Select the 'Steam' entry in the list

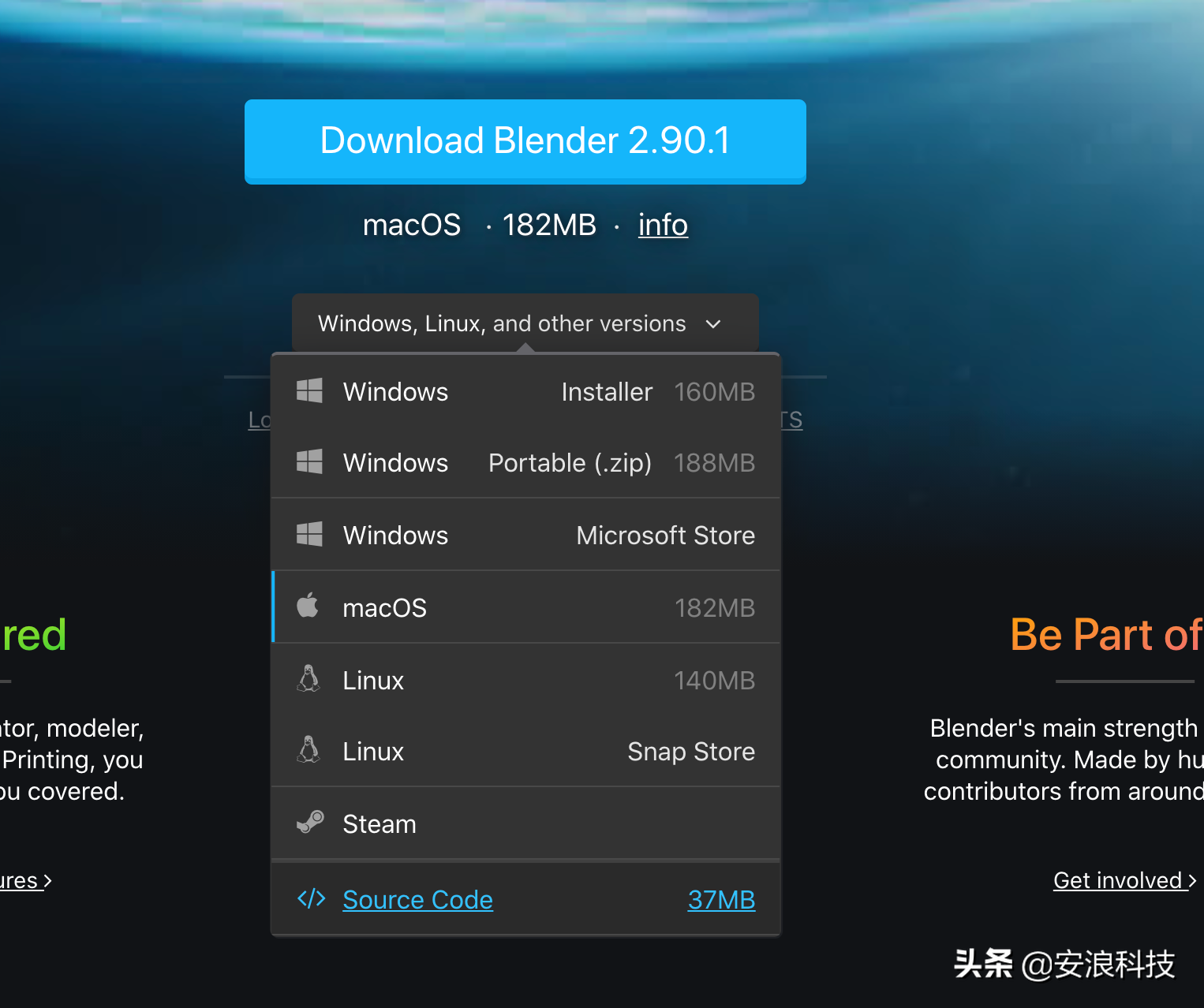click(x=525, y=823)
